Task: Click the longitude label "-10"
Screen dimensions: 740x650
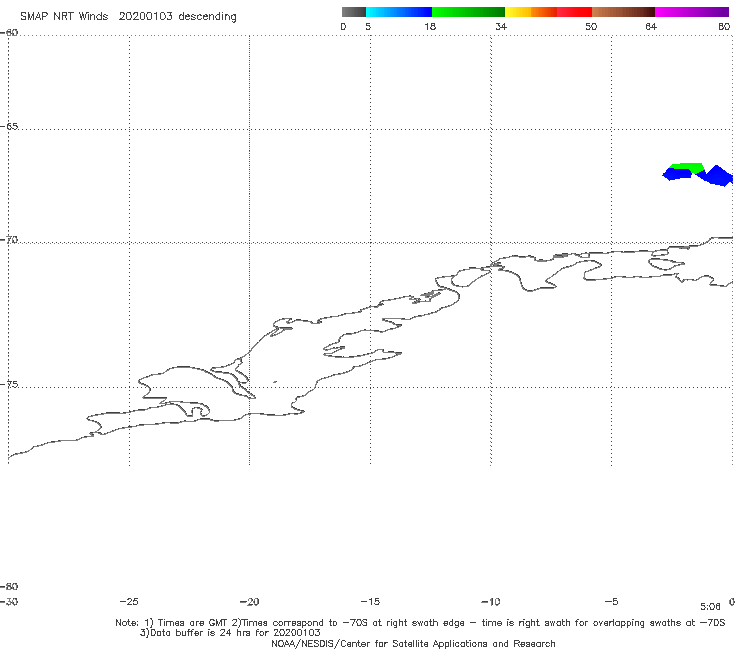Action: (491, 602)
